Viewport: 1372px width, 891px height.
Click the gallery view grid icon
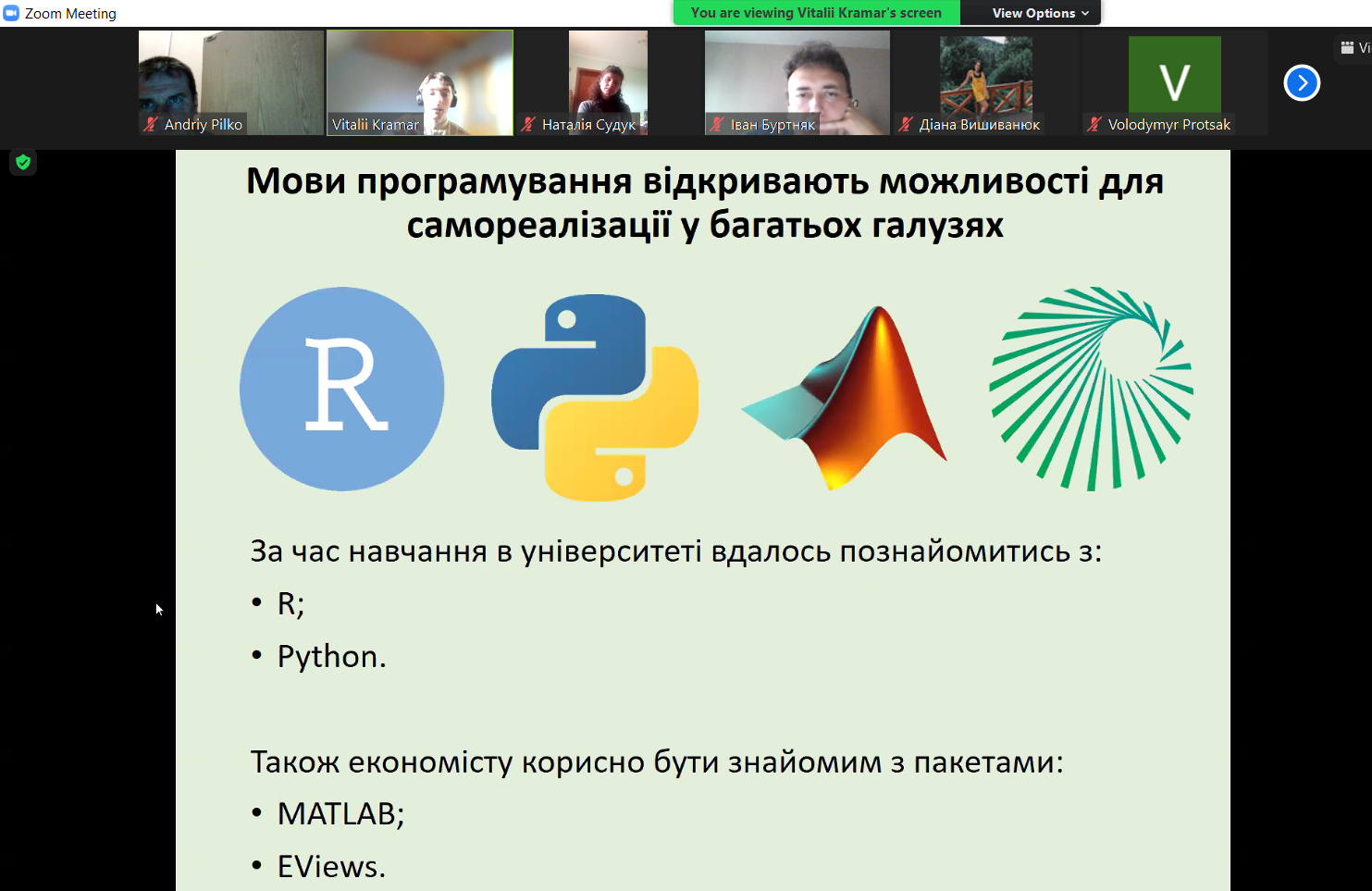(x=1347, y=47)
